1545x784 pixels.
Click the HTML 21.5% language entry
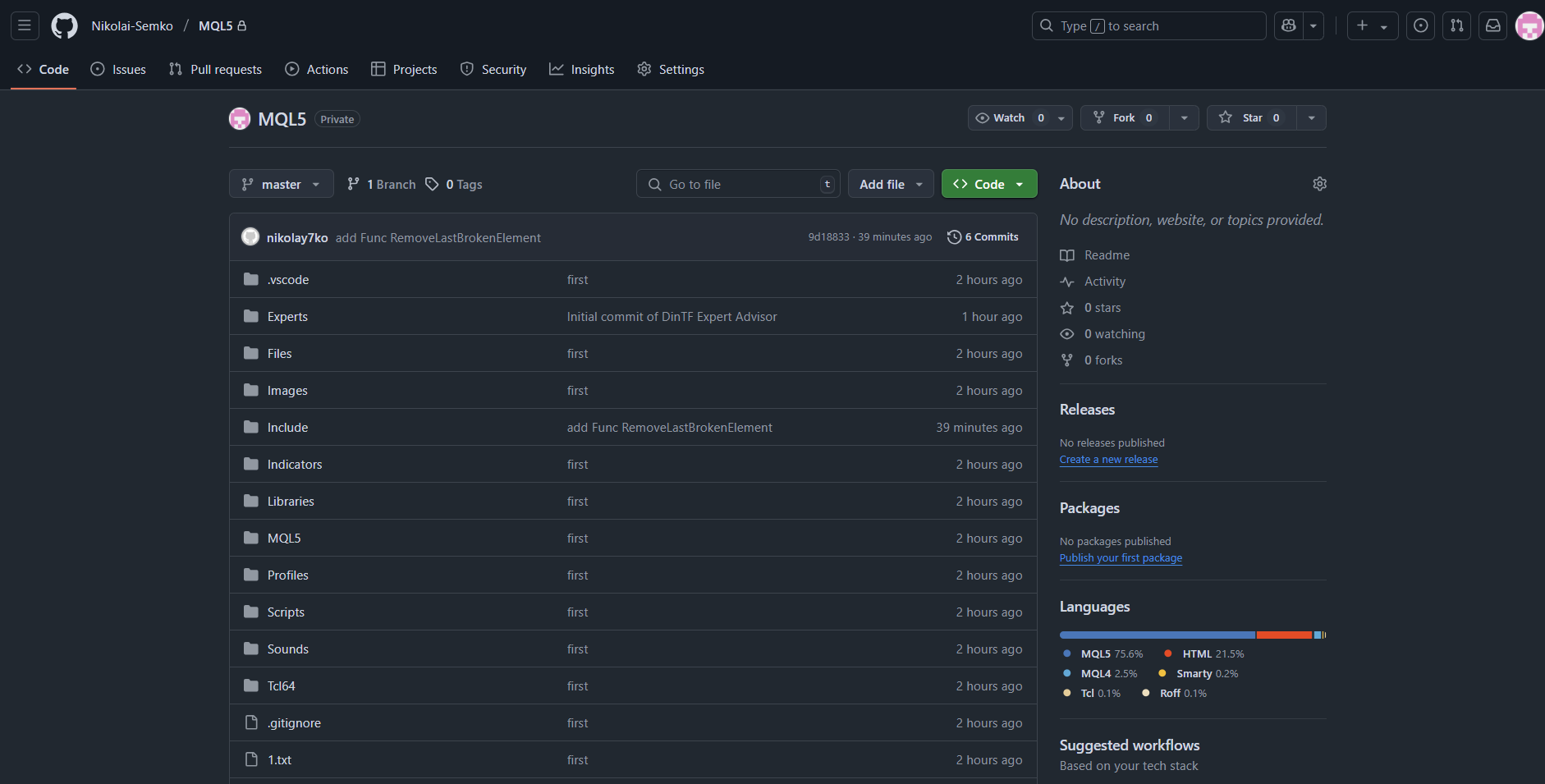(x=1204, y=654)
